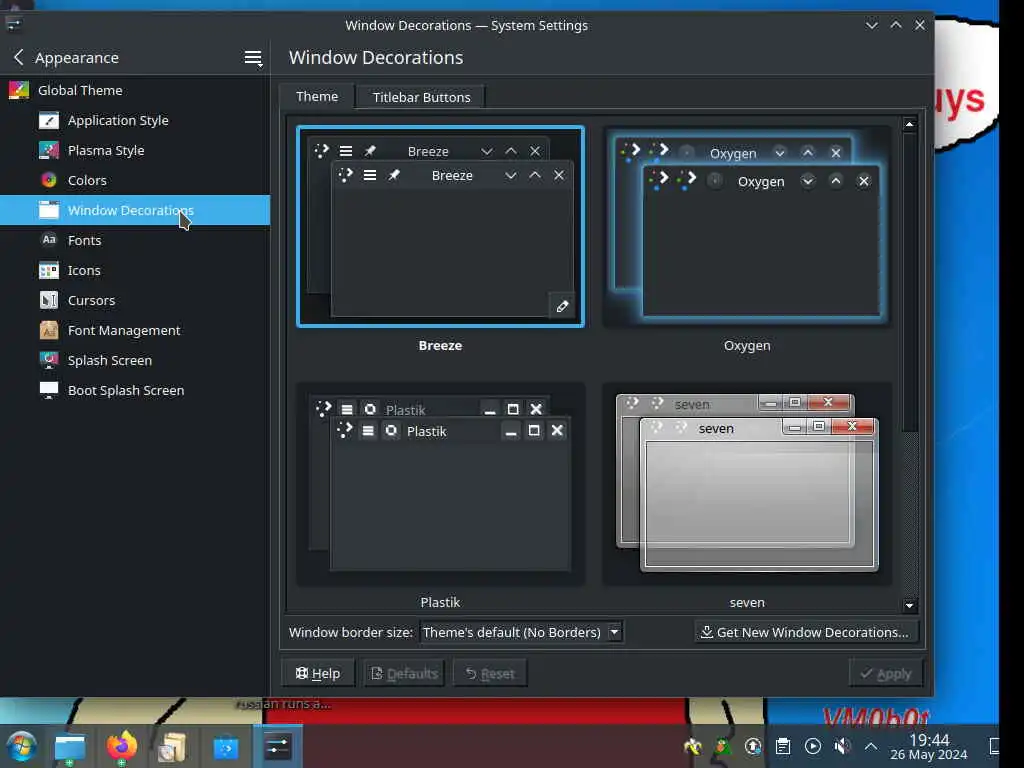Open Global Theme settings
The image size is (1024, 768).
(x=135, y=90)
